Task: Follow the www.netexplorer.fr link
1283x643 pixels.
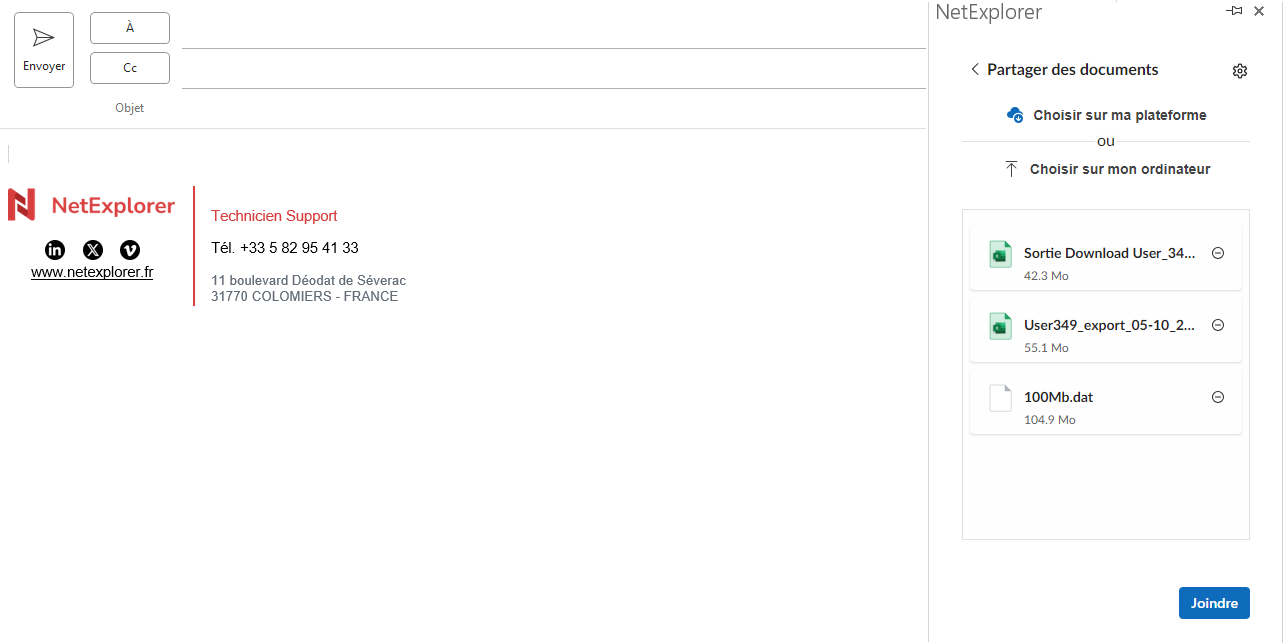Action: pos(92,272)
